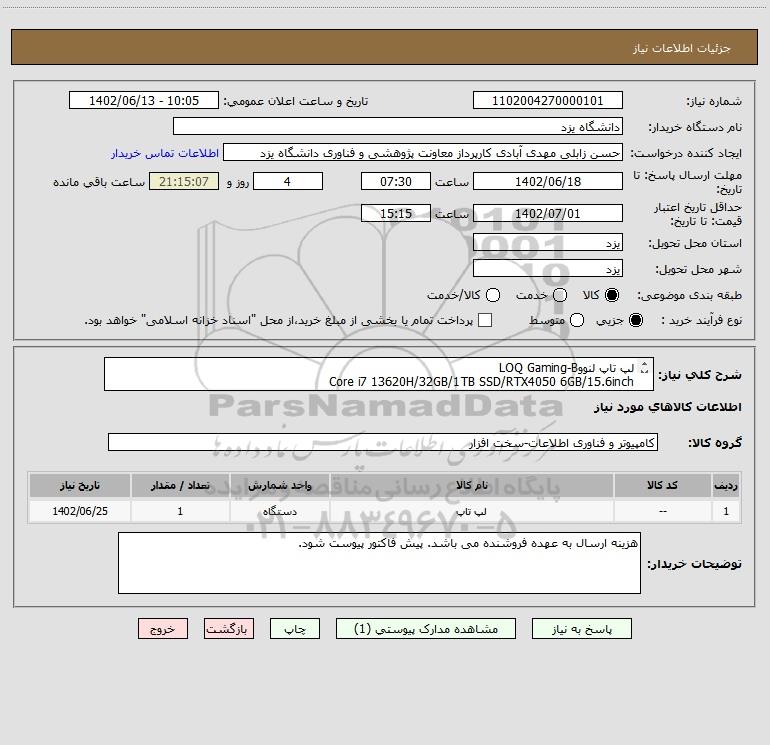Click the delivery city field یزد
Image resolution: width=770 pixels, height=745 pixels.
[548, 268]
